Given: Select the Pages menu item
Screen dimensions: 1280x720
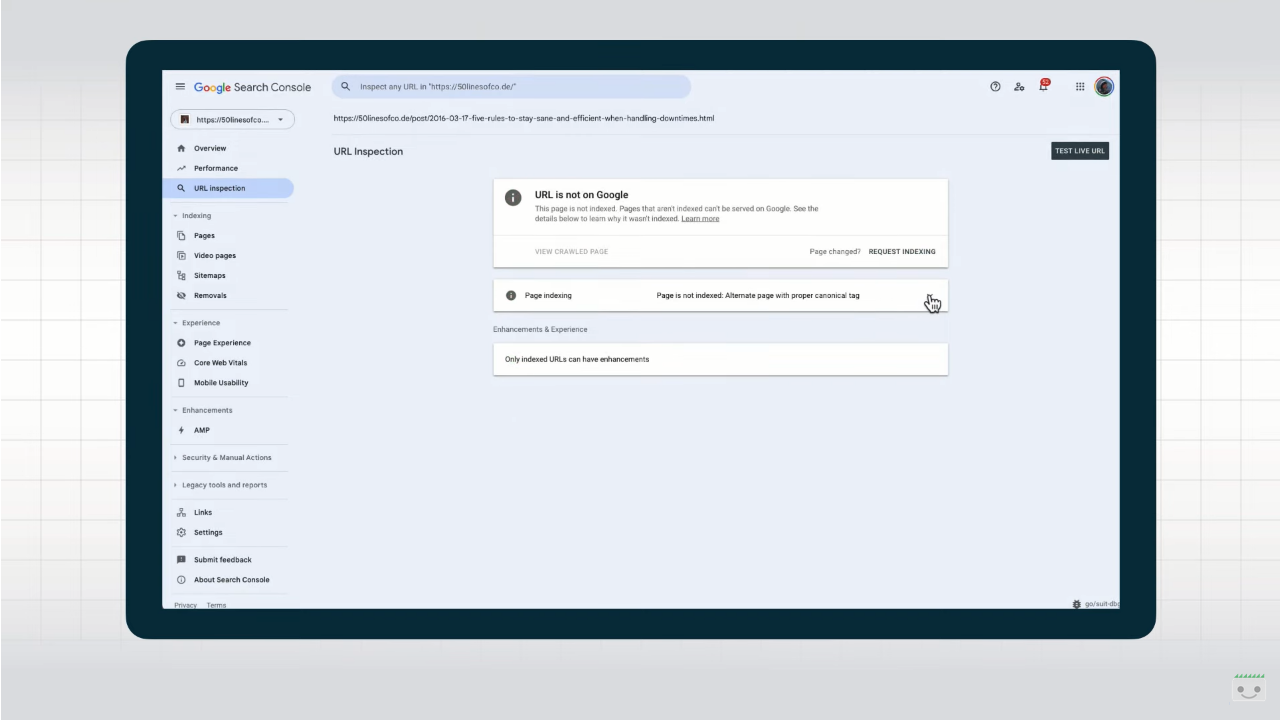Looking at the screenshot, I should [x=204, y=235].
